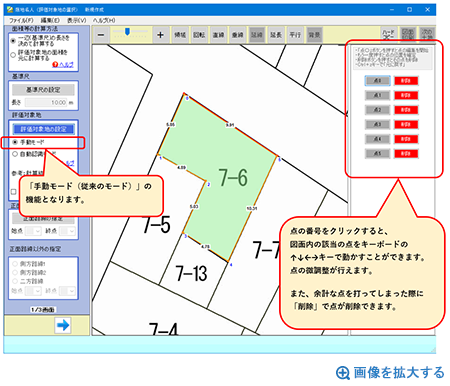450x386 pixels.
Task: Click the ハードコピー button in the toolbar
Action: pos(389,35)
